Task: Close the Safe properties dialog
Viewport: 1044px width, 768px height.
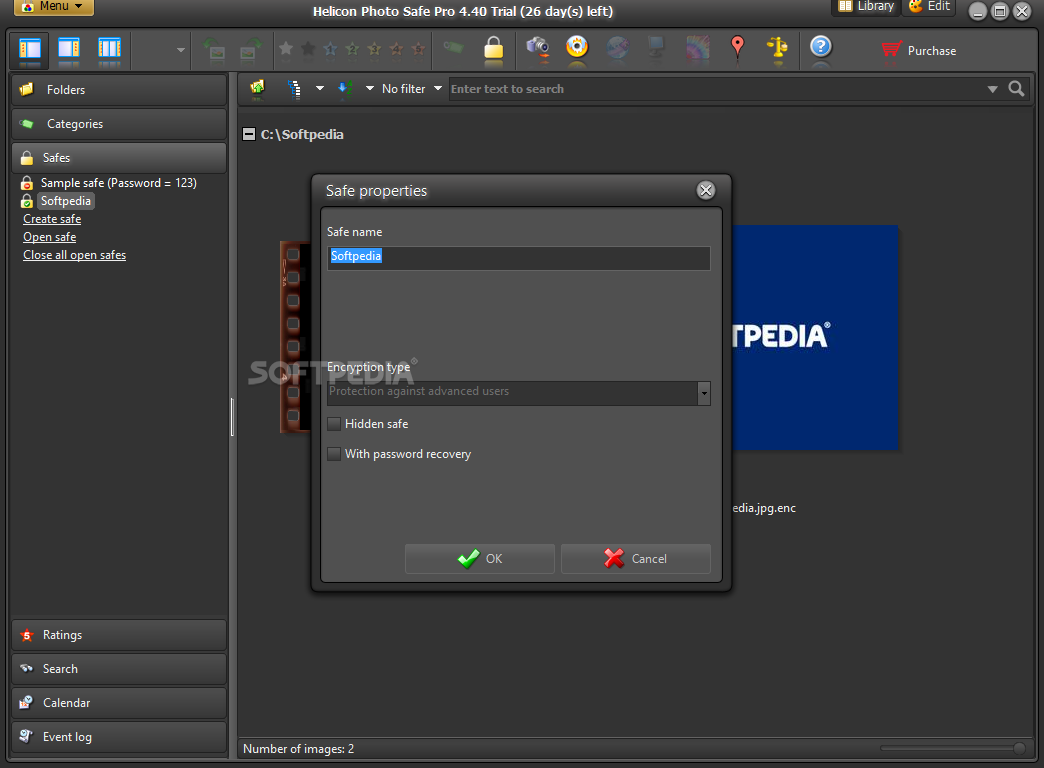Action: [706, 191]
